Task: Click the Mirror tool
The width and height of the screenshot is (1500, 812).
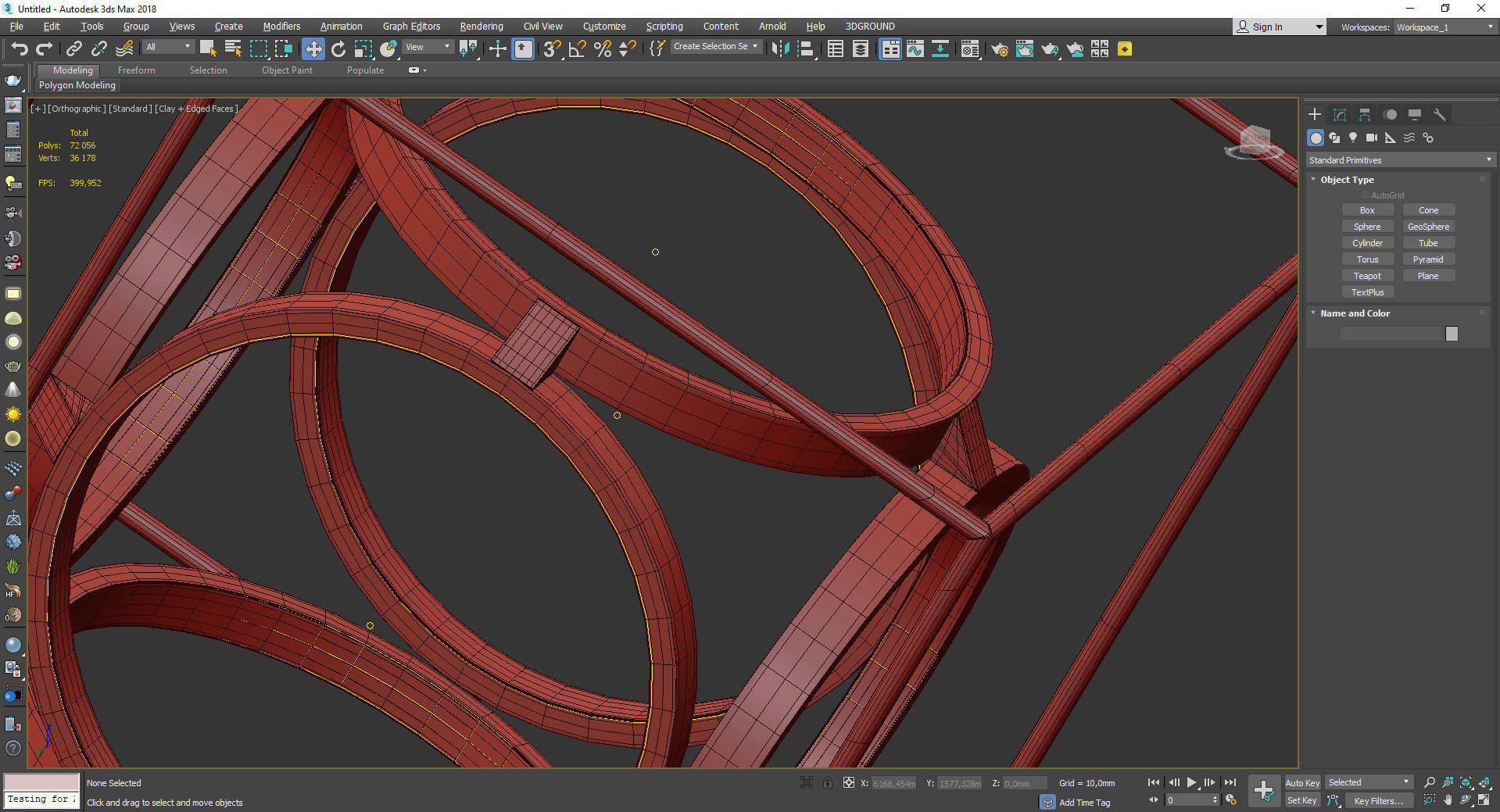Action: point(779,49)
